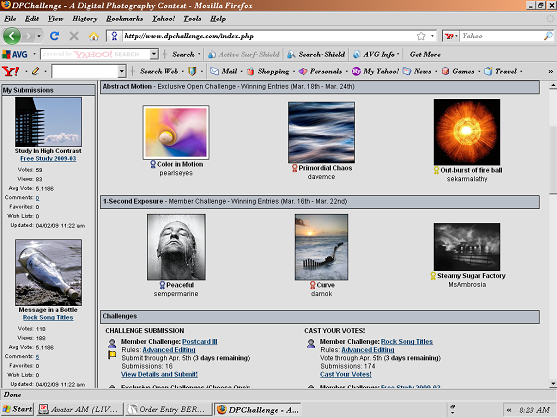The width and height of the screenshot is (557, 418).
Task: Open Yahoo Mail toolbar button
Action: (224, 71)
